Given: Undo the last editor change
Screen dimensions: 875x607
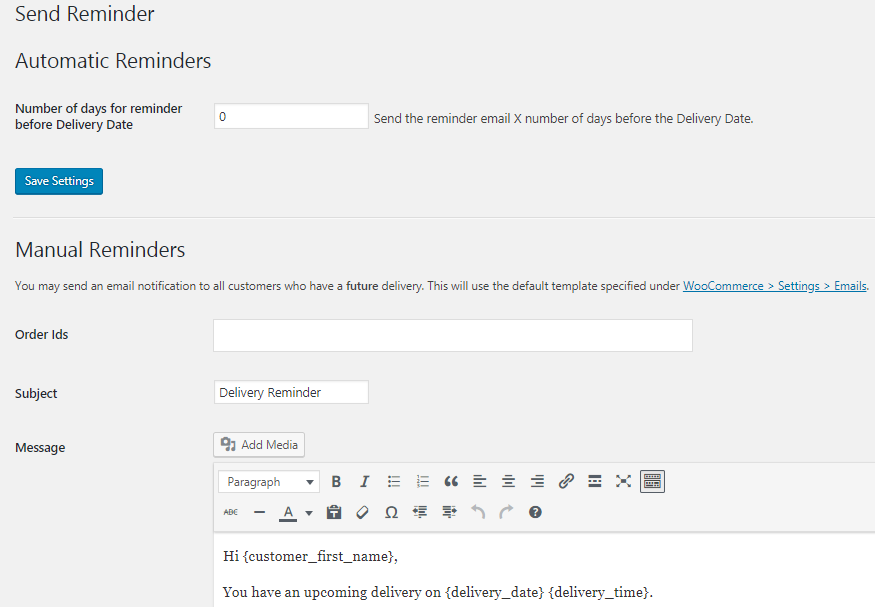Looking at the screenshot, I should 478,512.
